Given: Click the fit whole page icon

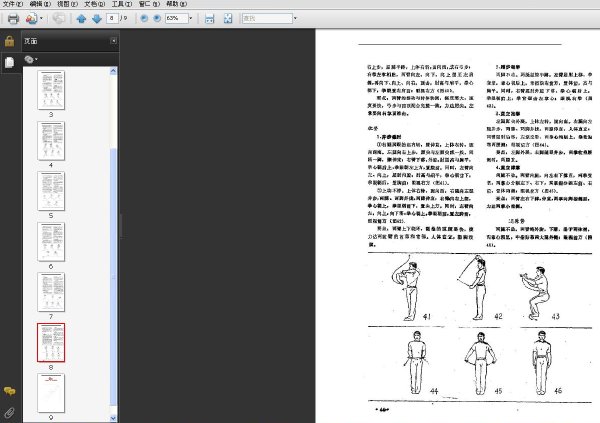Looking at the screenshot, I should [x=228, y=18].
